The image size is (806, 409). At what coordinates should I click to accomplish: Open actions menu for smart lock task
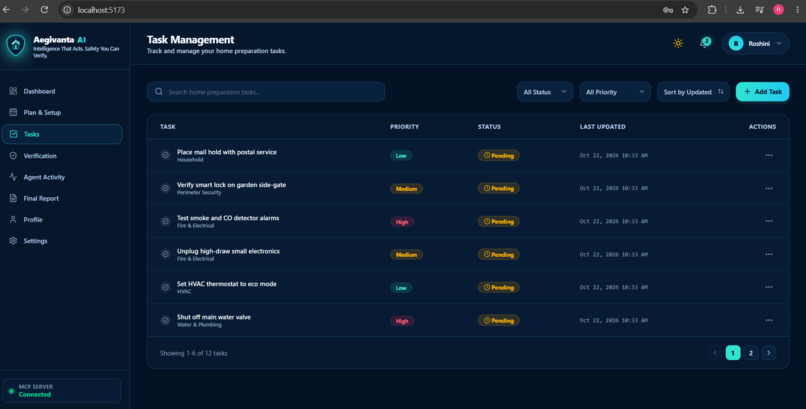pos(768,188)
